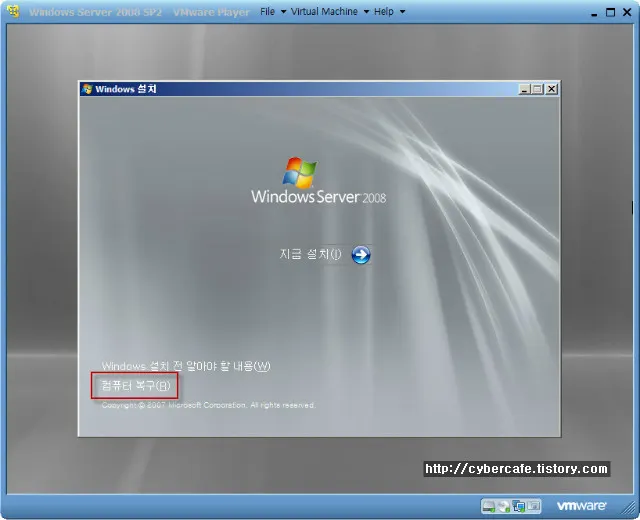Click the Microsoft copyright 2007 text

pos(208,405)
